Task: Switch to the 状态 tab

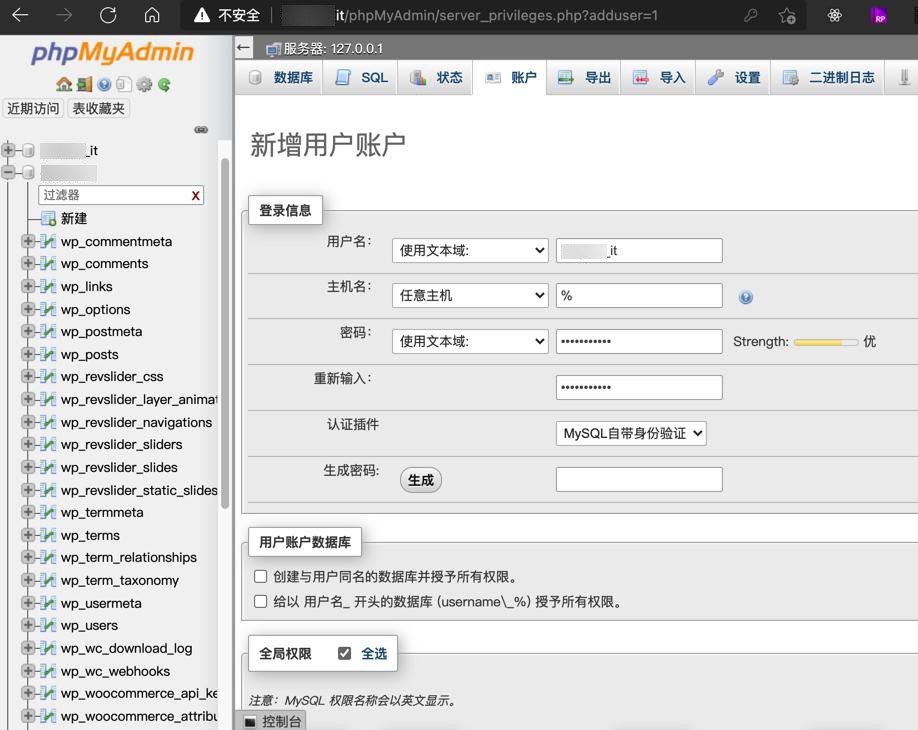Action: pyautogui.click(x=436, y=77)
